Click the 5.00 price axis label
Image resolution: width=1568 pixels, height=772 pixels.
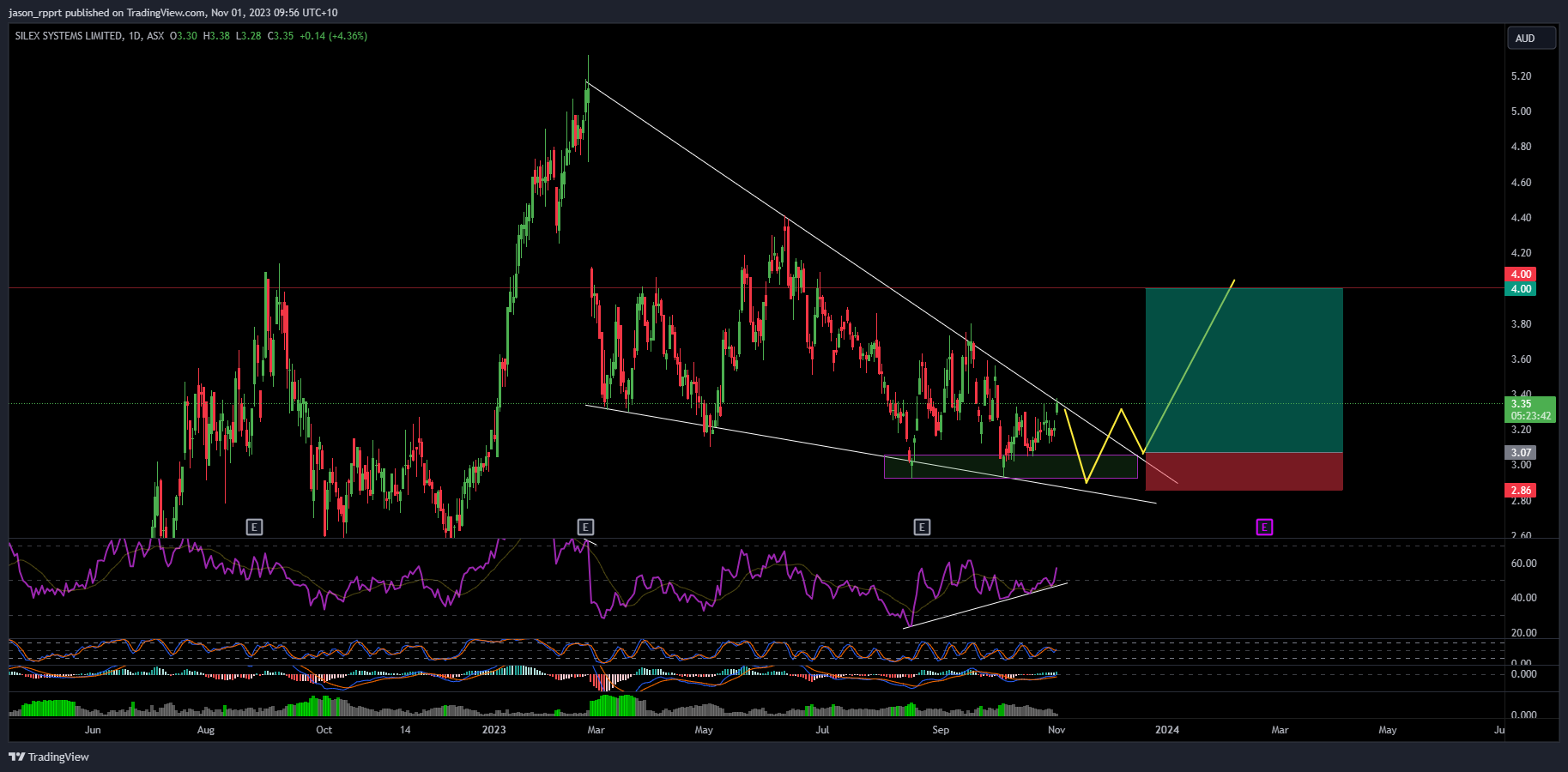(x=1521, y=112)
